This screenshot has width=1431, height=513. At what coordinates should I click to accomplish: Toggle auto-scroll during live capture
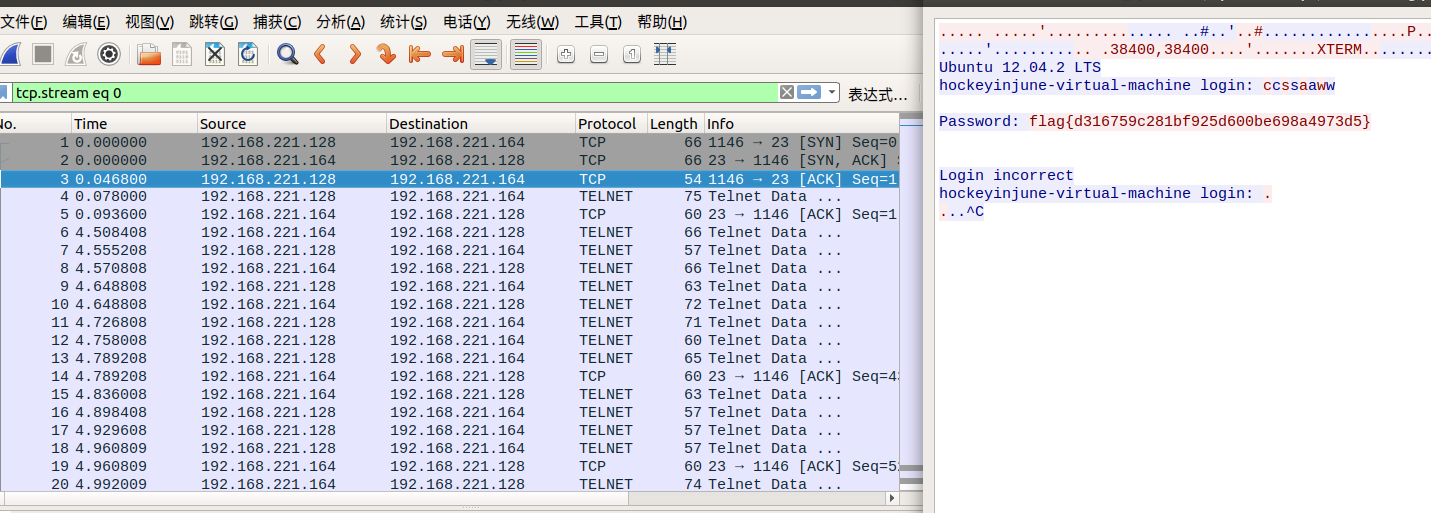[486, 54]
